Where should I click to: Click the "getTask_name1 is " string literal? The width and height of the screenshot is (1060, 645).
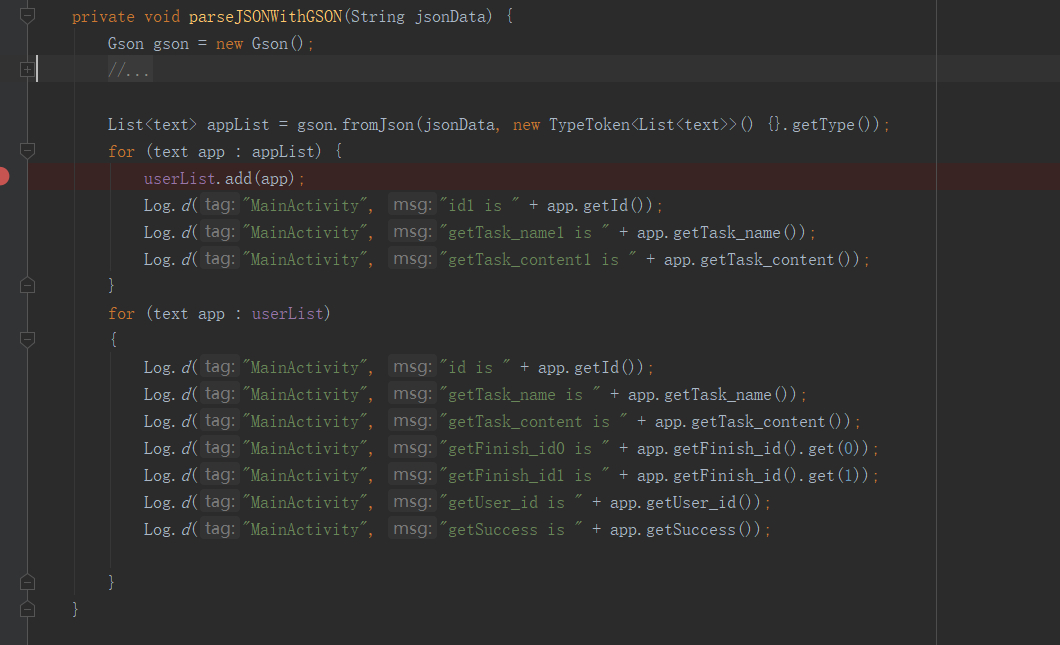tap(525, 233)
